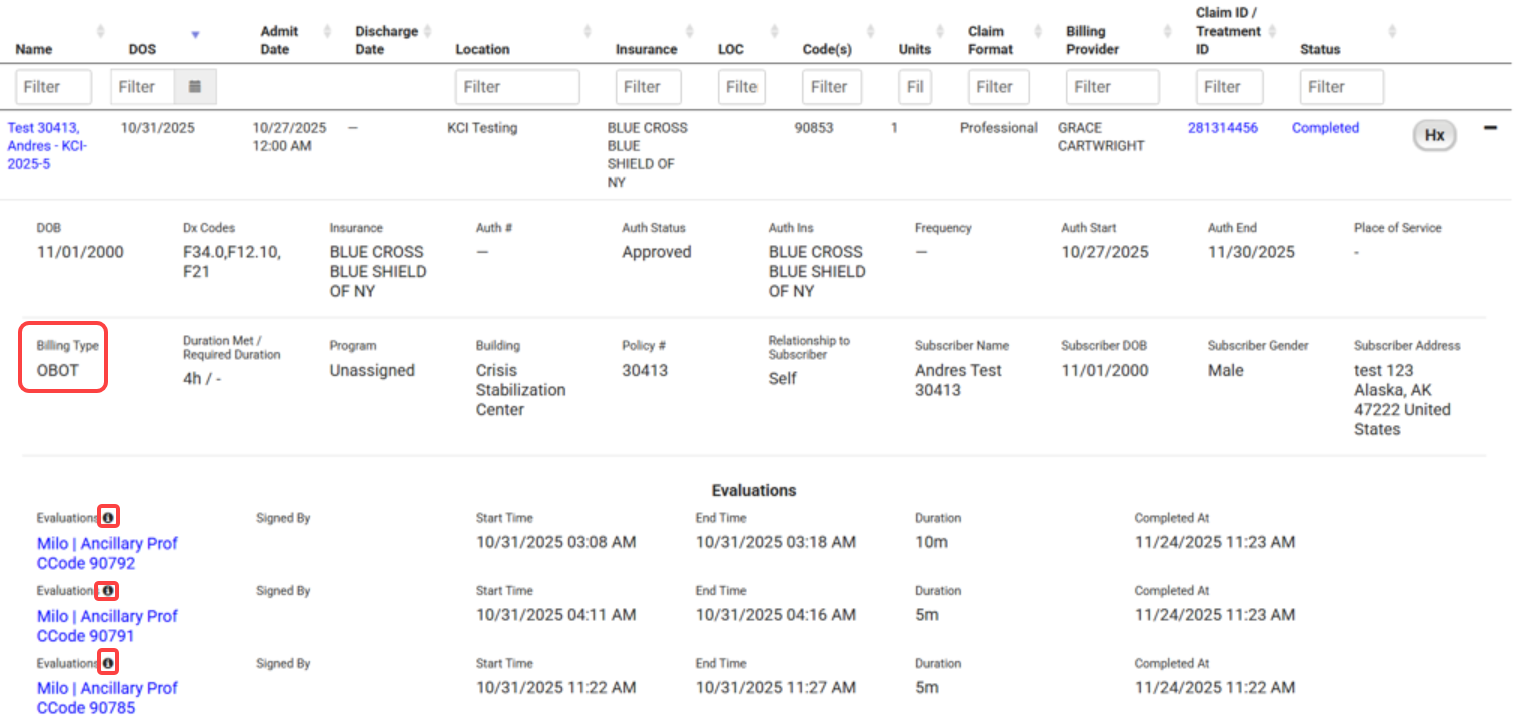Select the Billing Provider filter input
The image size is (1517, 726).
pos(1112,87)
